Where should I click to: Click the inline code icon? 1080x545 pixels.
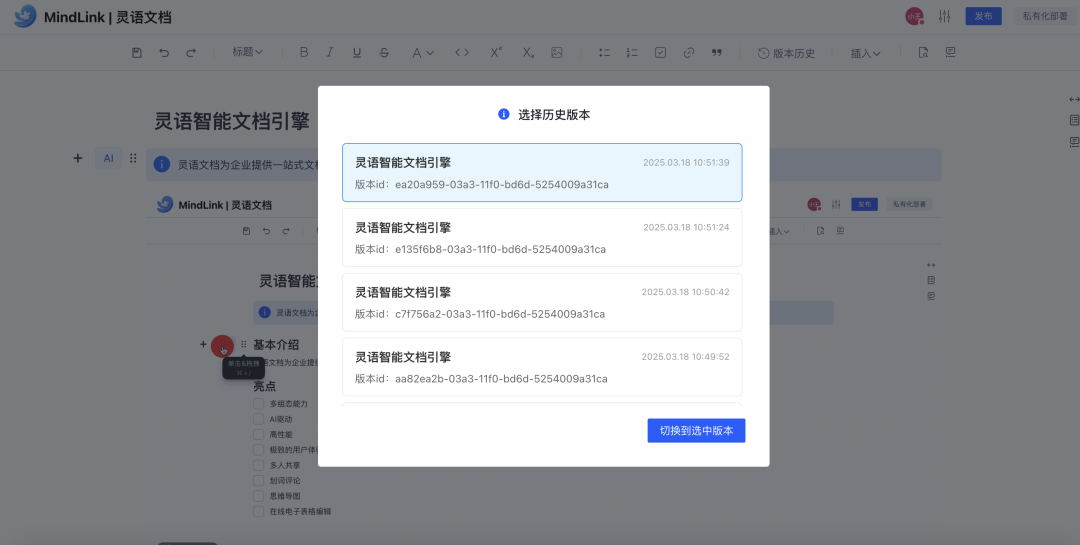click(462, 52)
